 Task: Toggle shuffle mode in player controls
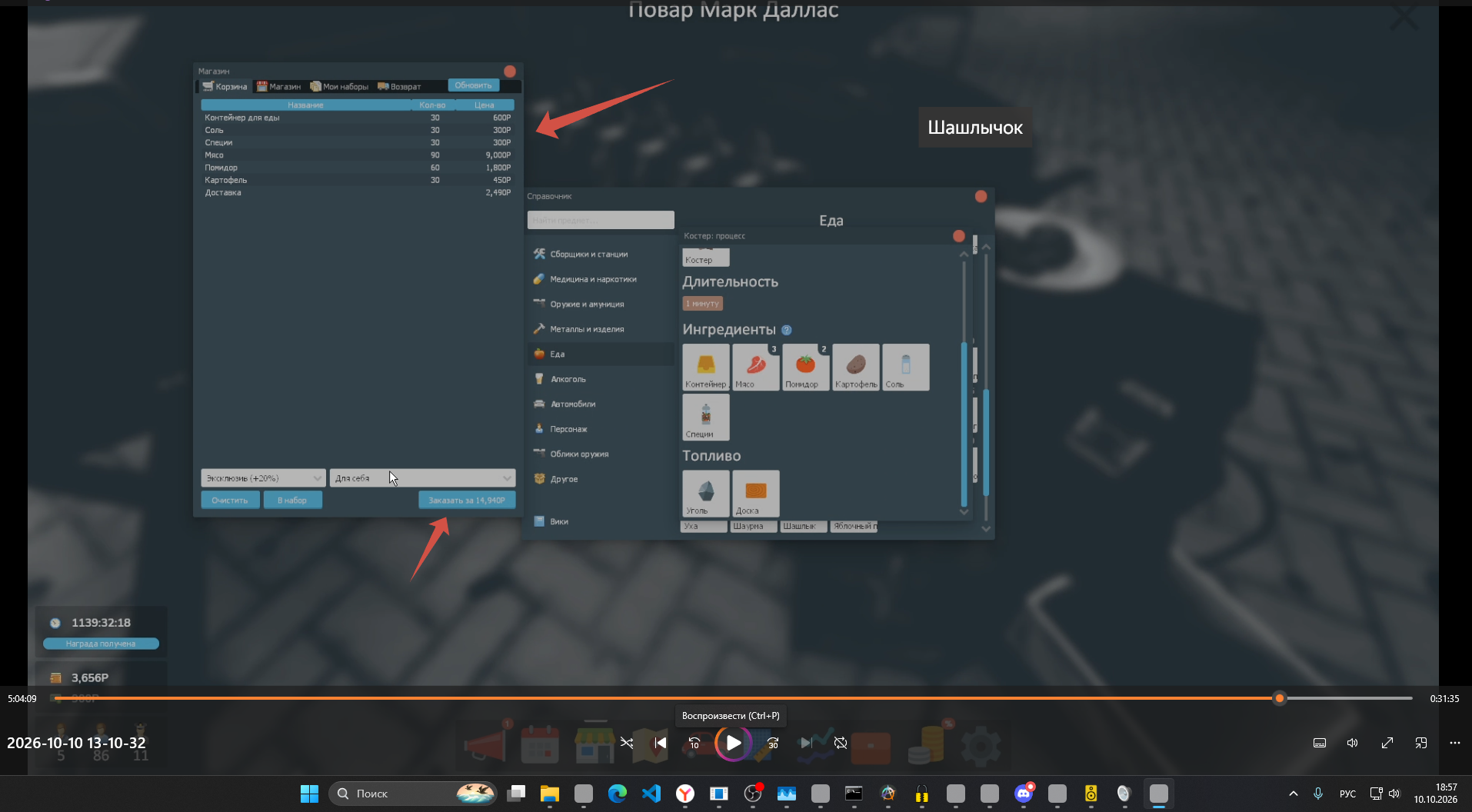click(627, 743)
